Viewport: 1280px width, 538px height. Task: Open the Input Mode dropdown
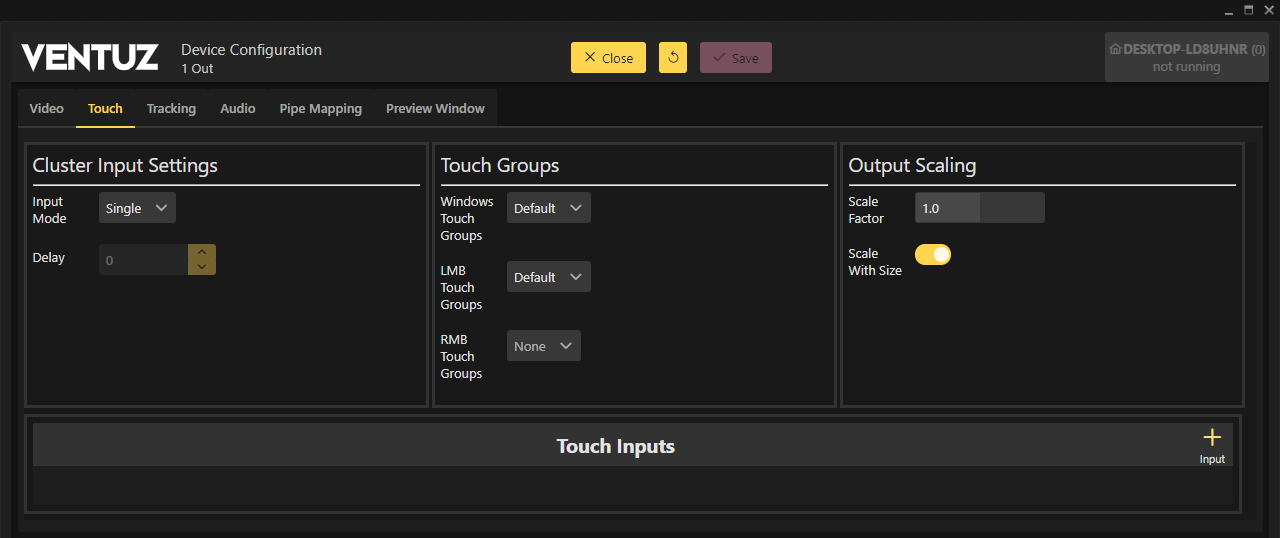(x=137, y=208)
